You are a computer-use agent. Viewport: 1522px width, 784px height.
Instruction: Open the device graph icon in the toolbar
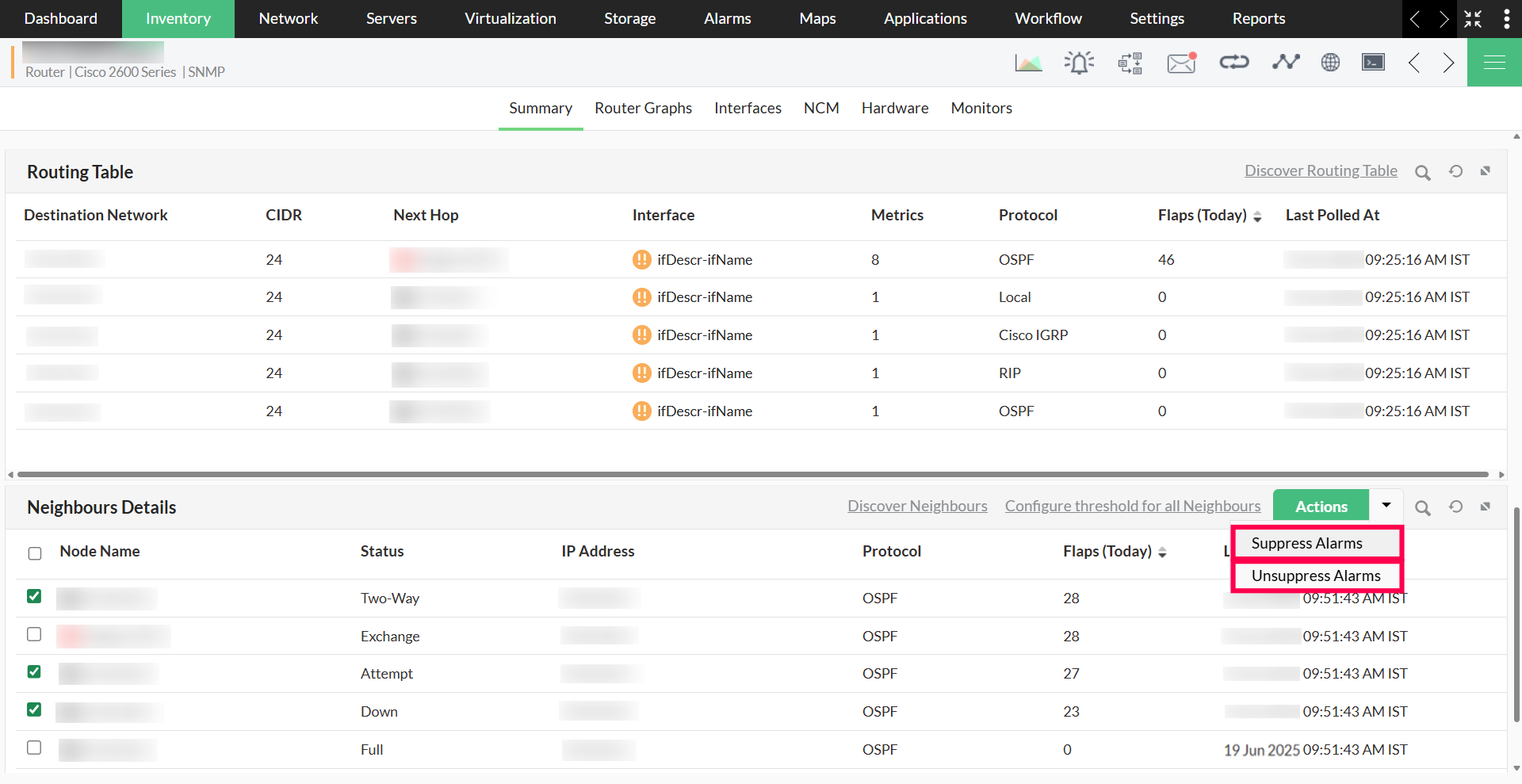pos(1028,63)
